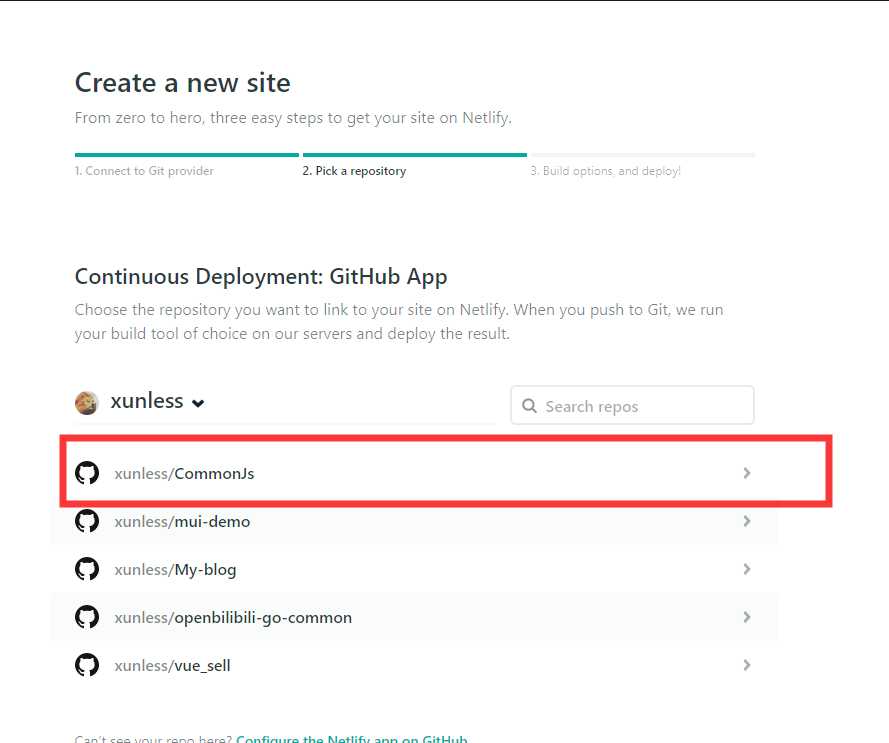Click the chevron on the openbilibili-go-common row
The width and height of the screenshot is (889, 743).
click(x=746, y=617)
